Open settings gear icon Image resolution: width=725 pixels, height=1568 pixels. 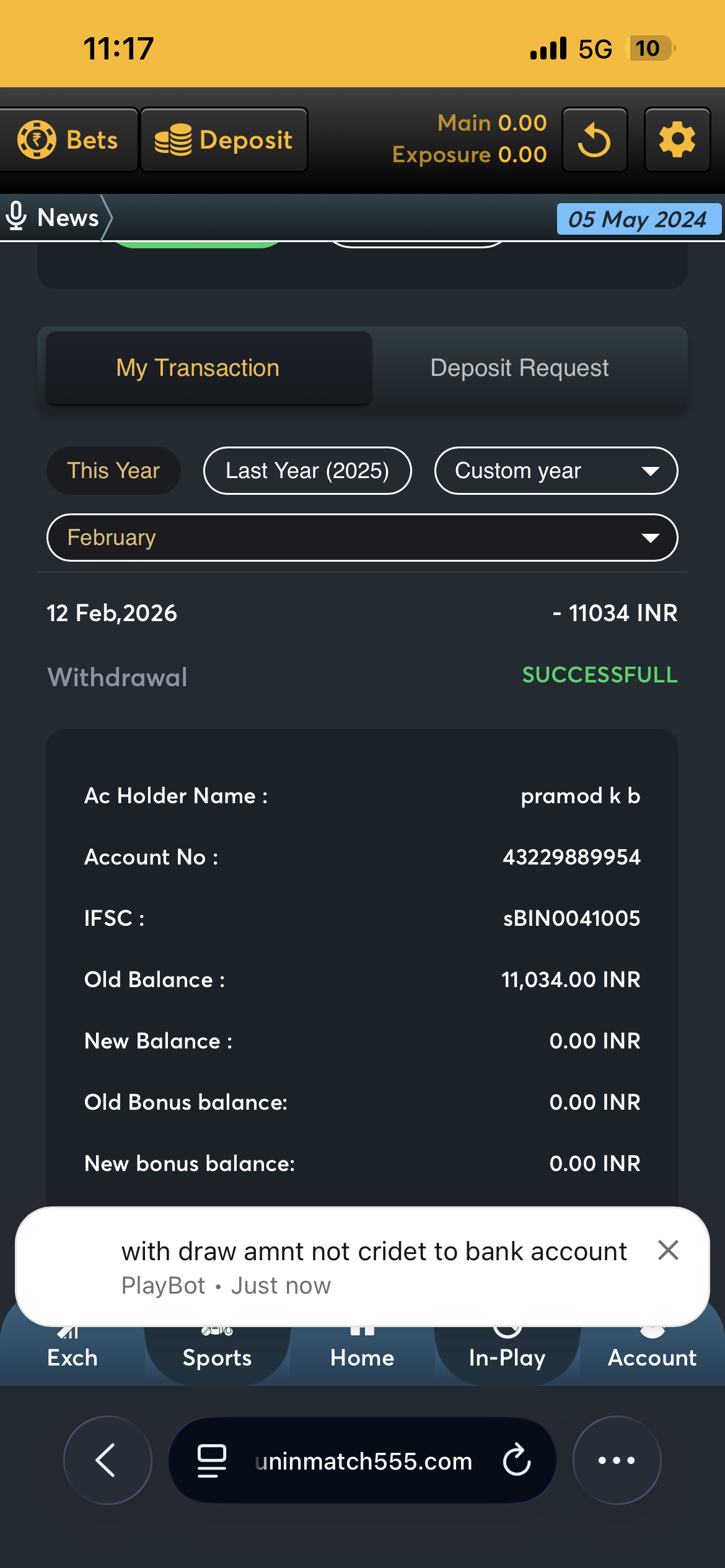677,139
